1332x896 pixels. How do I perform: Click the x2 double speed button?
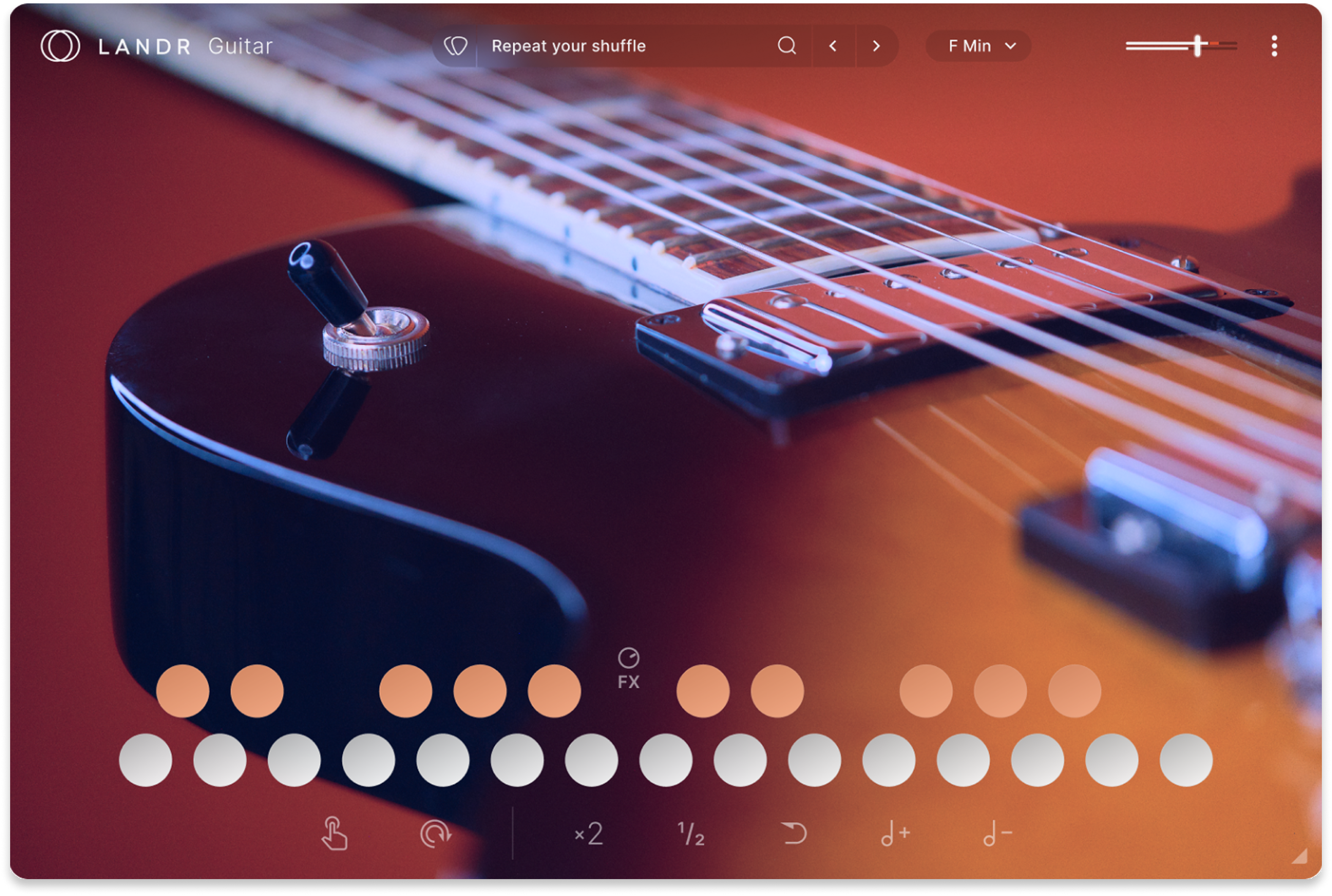tap(589, 834)
